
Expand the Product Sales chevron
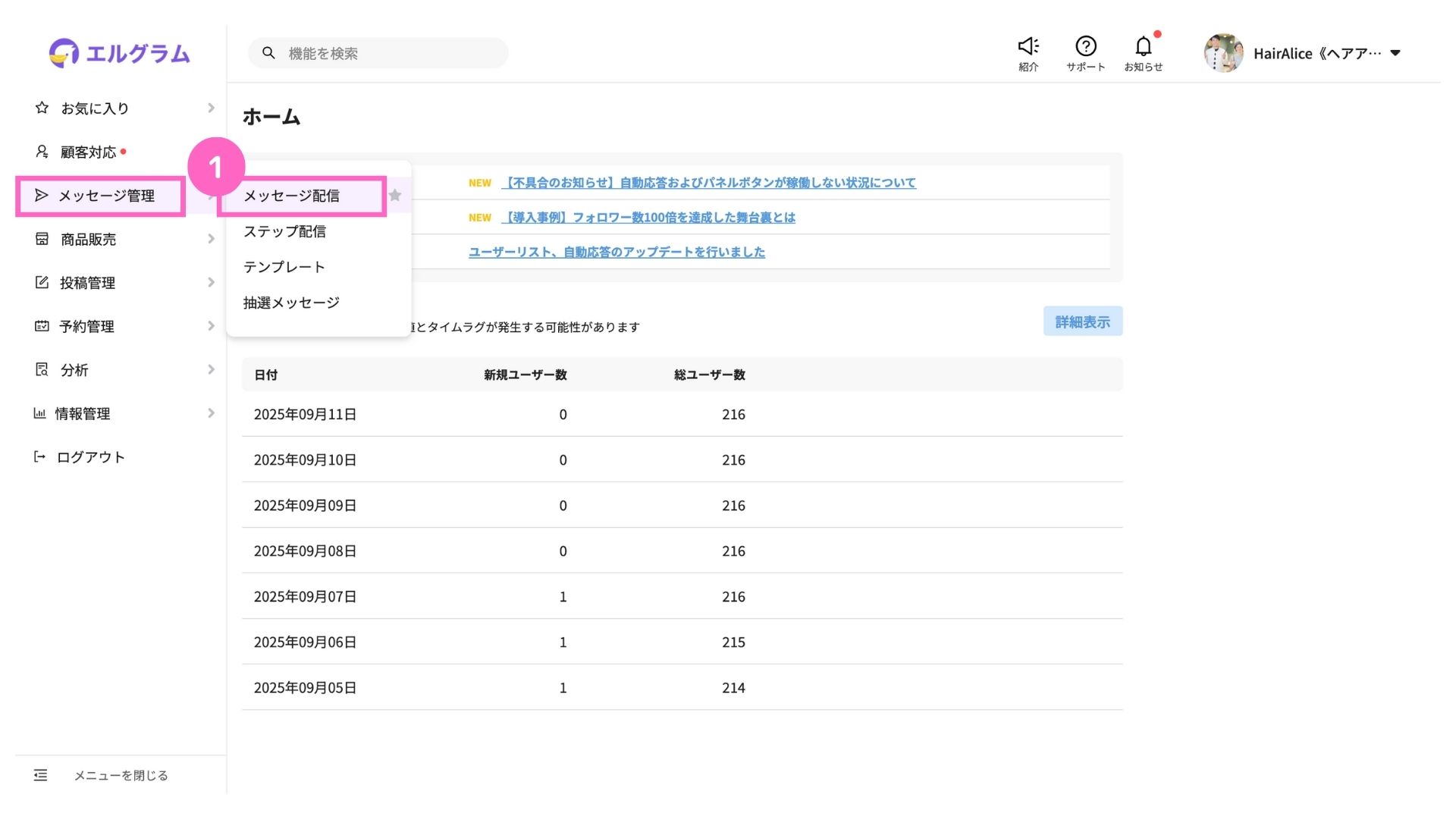211,239
